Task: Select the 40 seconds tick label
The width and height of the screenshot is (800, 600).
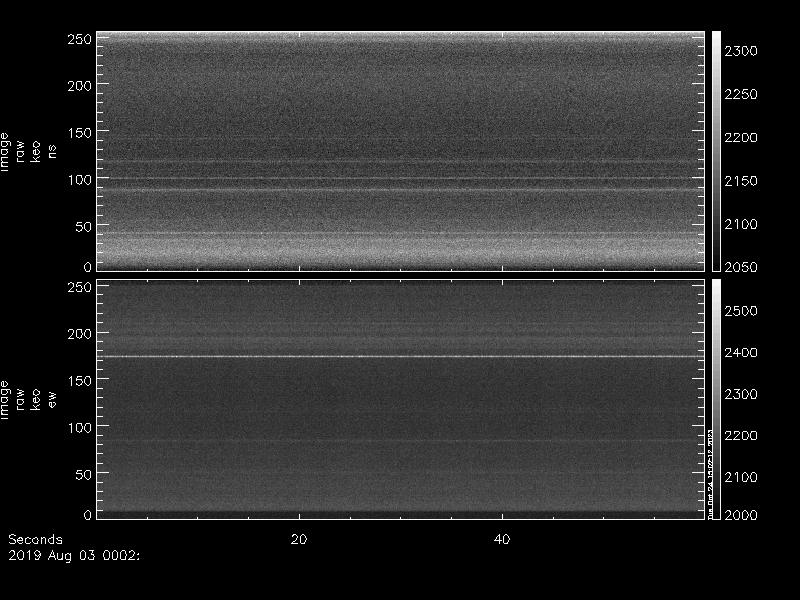Action: (x=503, y=539)
